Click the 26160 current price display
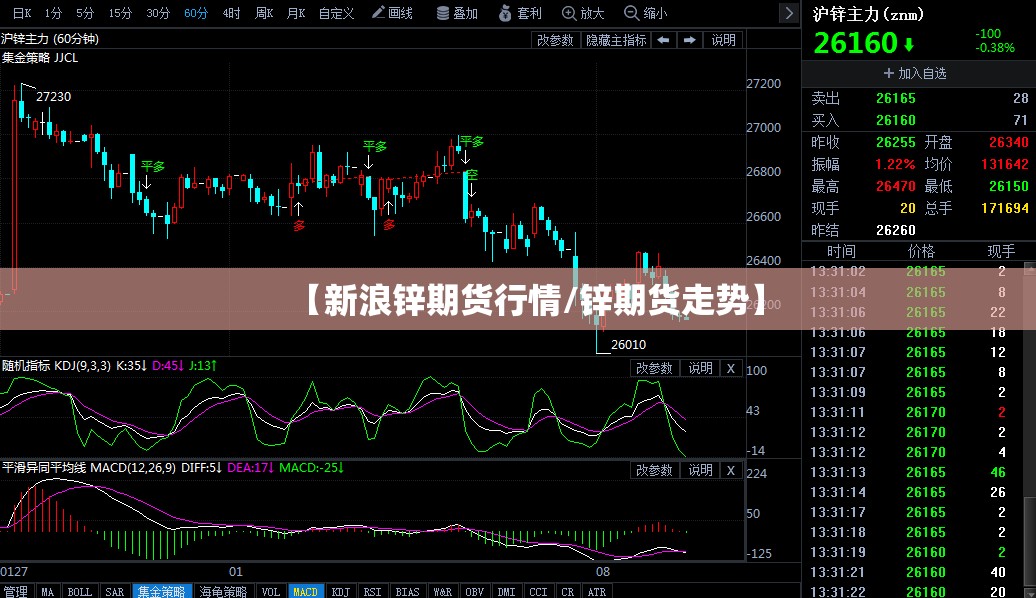Viewport: 1036px width, 598px height. [x=855, y=44]
